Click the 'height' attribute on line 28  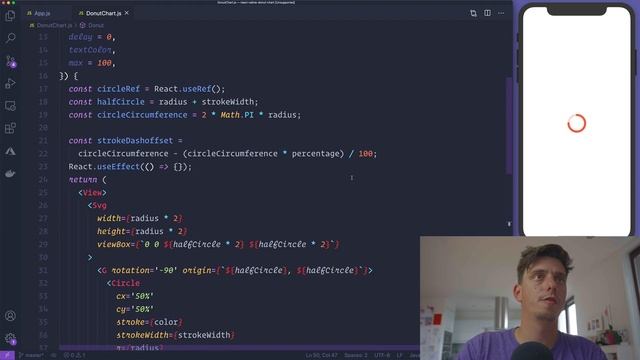point(111,231)
